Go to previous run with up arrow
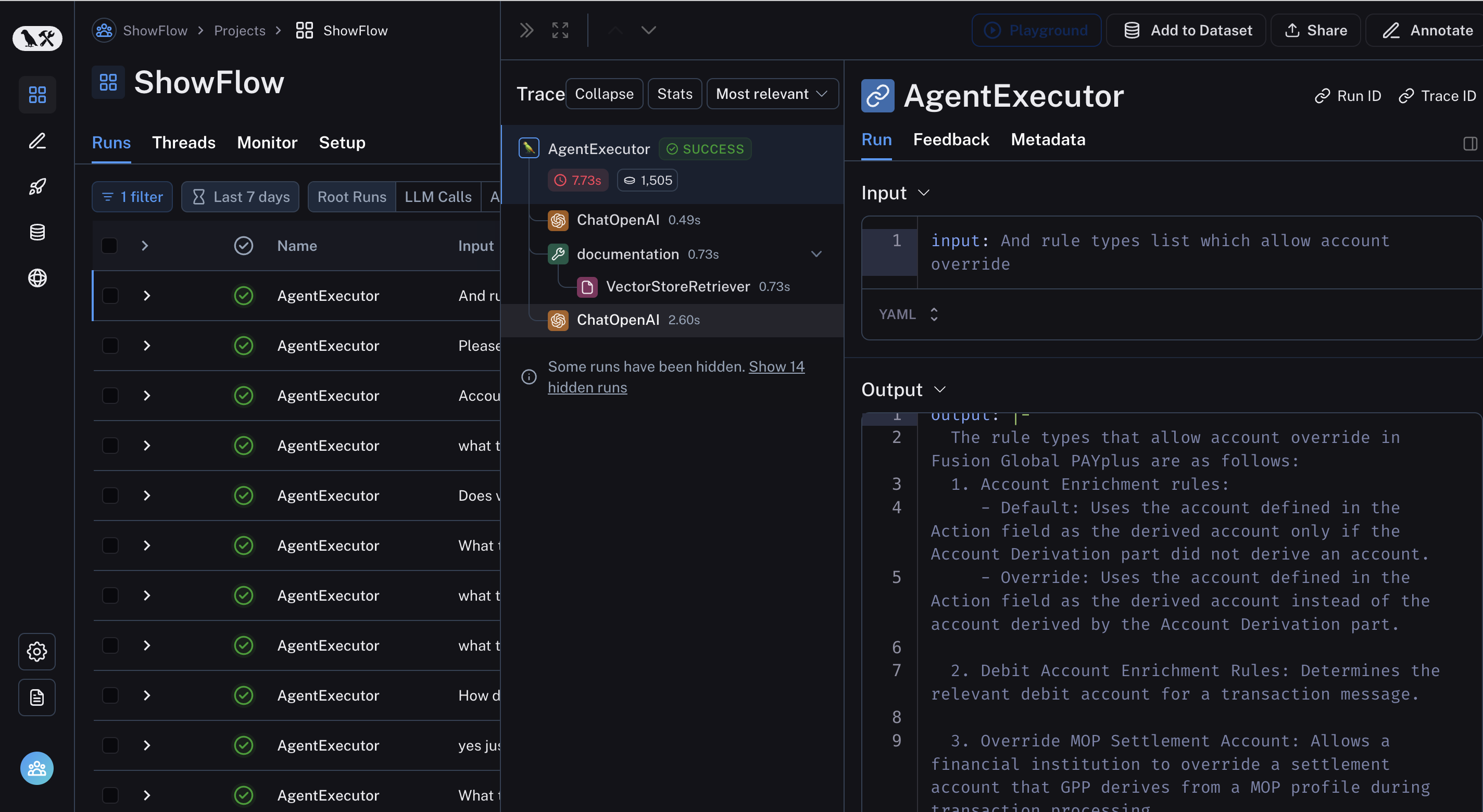 [x=615, y=30]
